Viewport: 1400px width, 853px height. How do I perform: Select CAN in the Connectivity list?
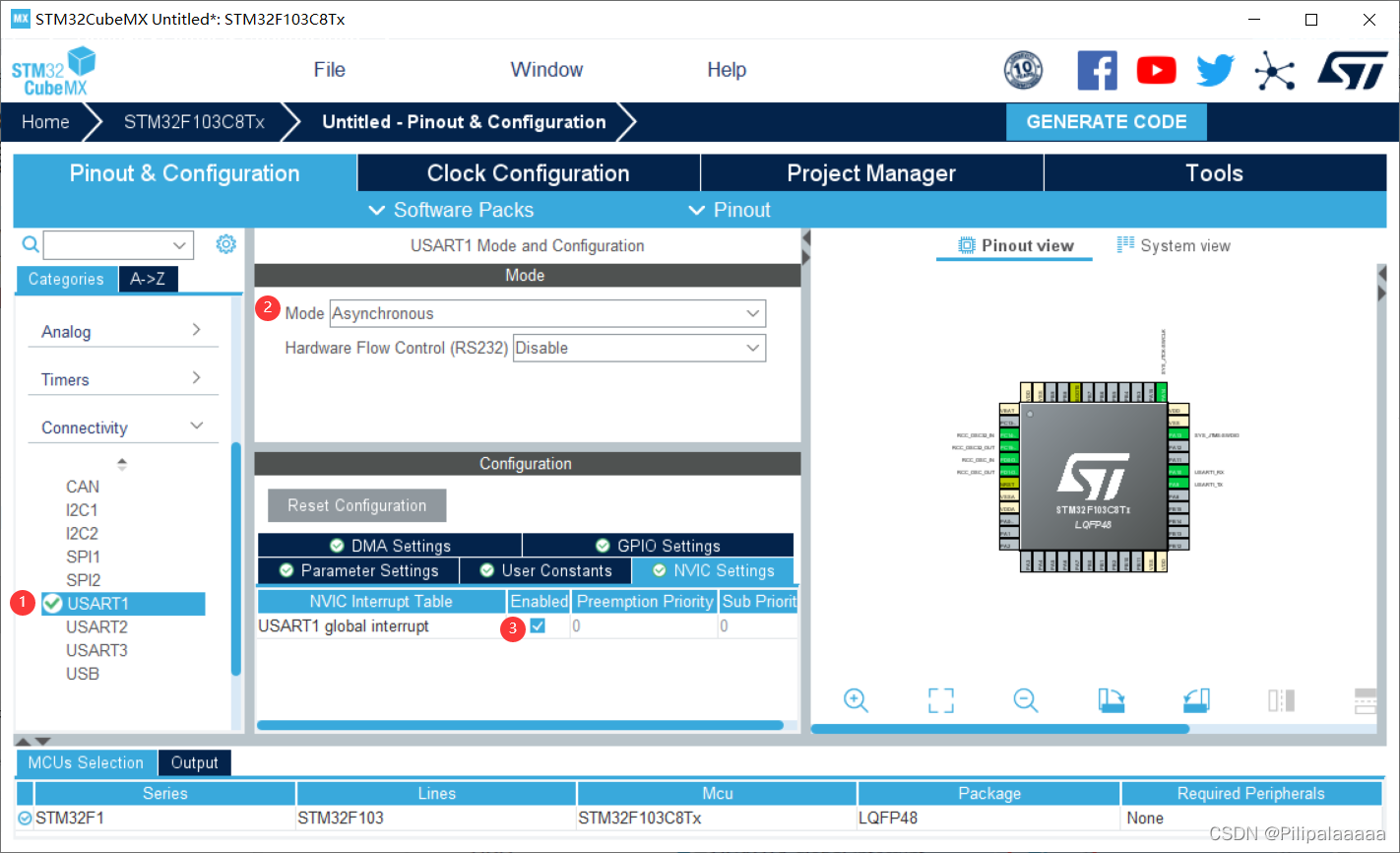click(83, 487)
